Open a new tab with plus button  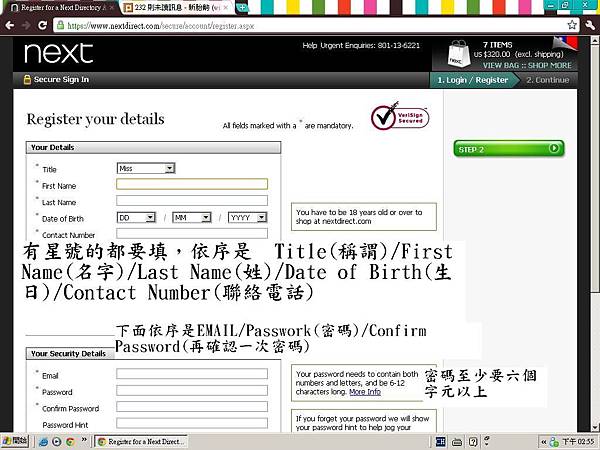242,7
